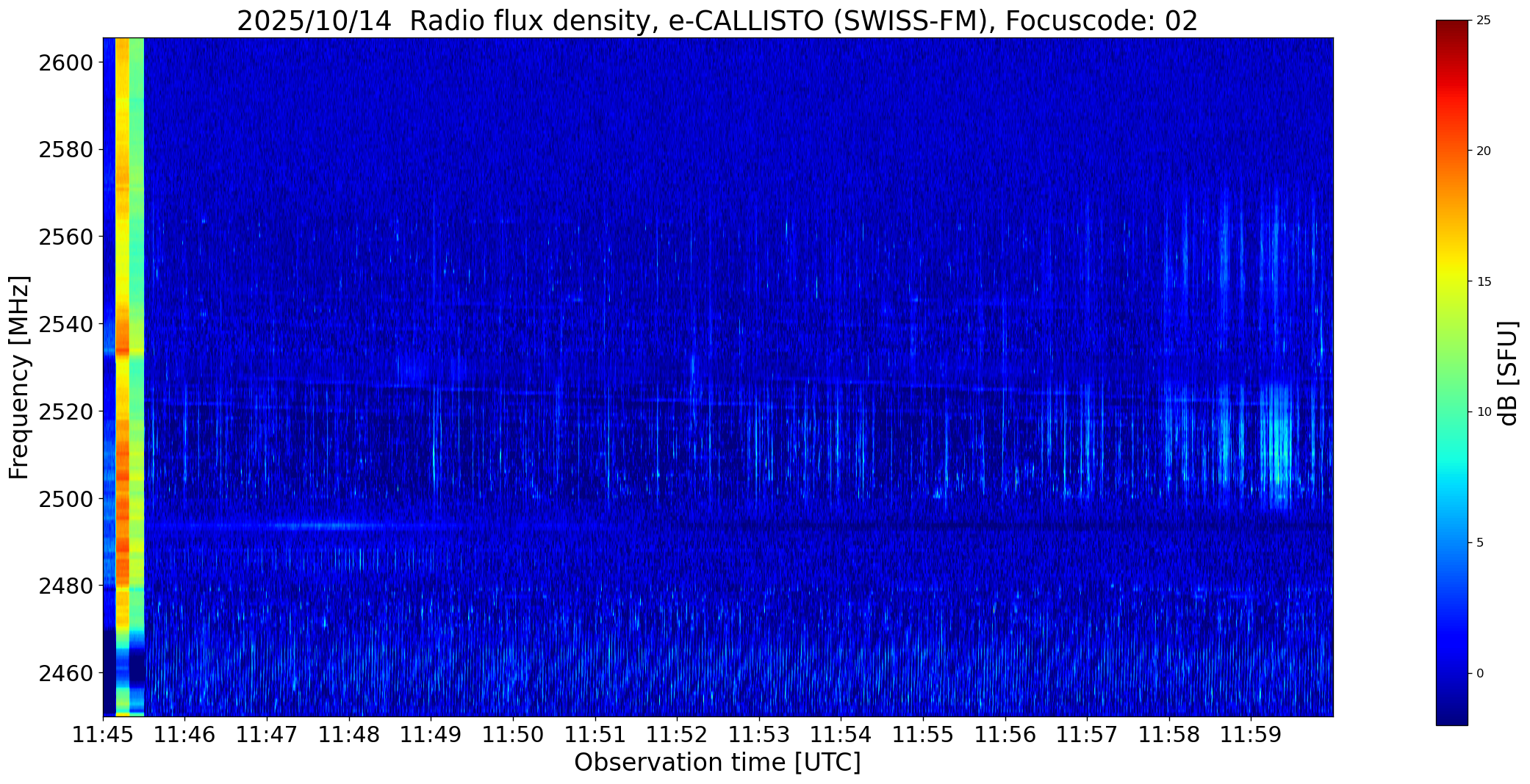Select the "dB [SFU]" colorbar label
Screen dimensions: 1530x784
[x=1509, y=373]
